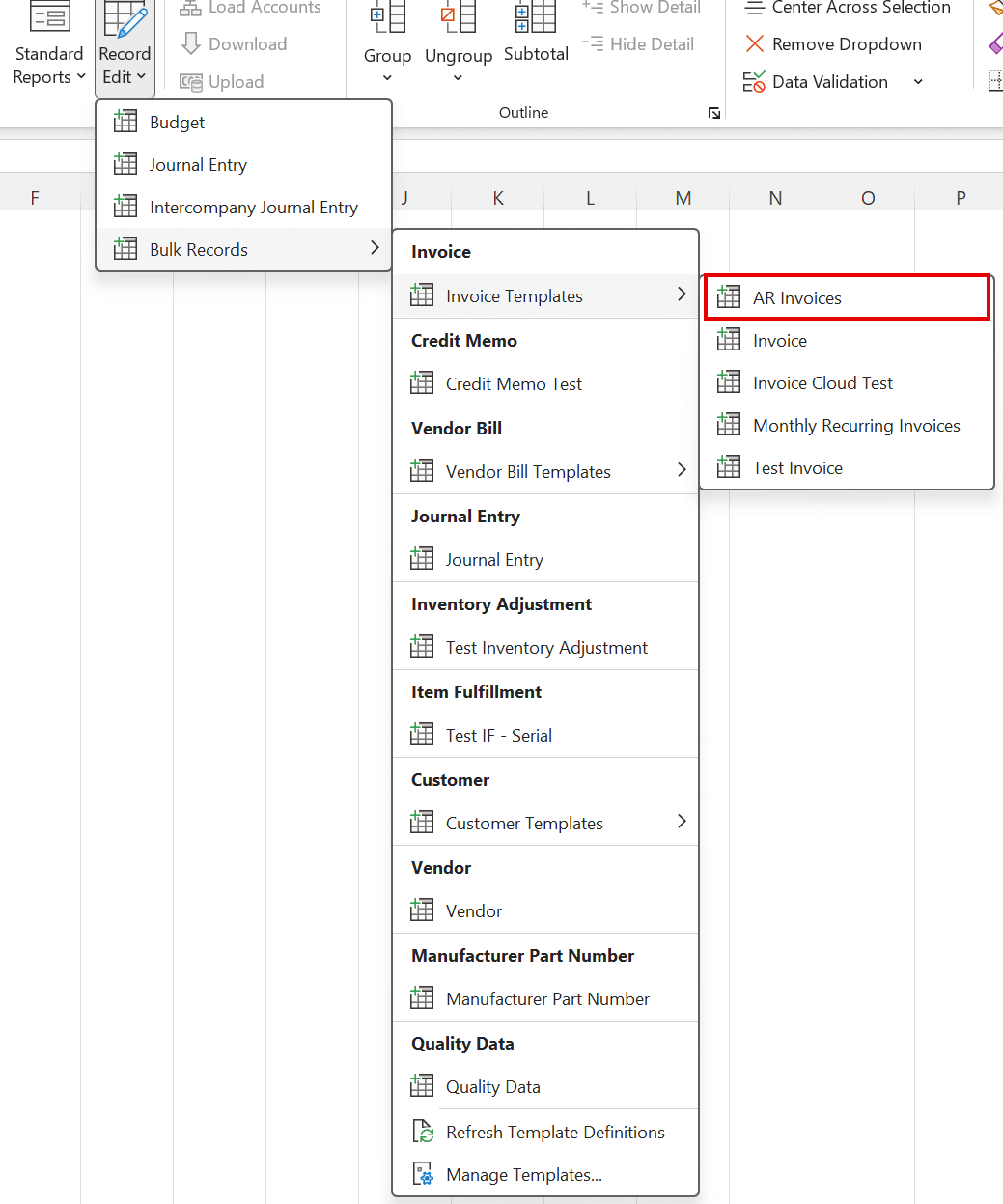Click the Group icon in Outline
Screen dimensions: 1003x1204
point(387,17)
